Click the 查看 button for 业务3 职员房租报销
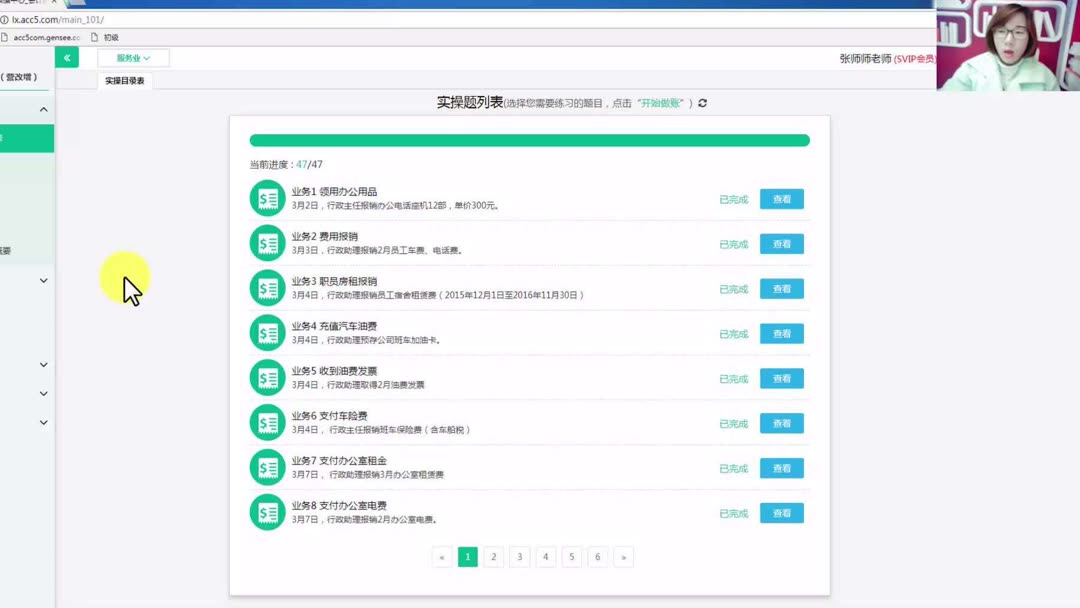The width and height of the screenshot is (1080, 608). click(781, 288)
